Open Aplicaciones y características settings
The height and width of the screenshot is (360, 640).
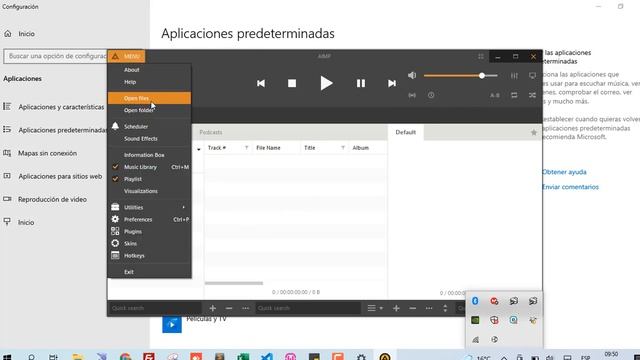coord(53,107)
